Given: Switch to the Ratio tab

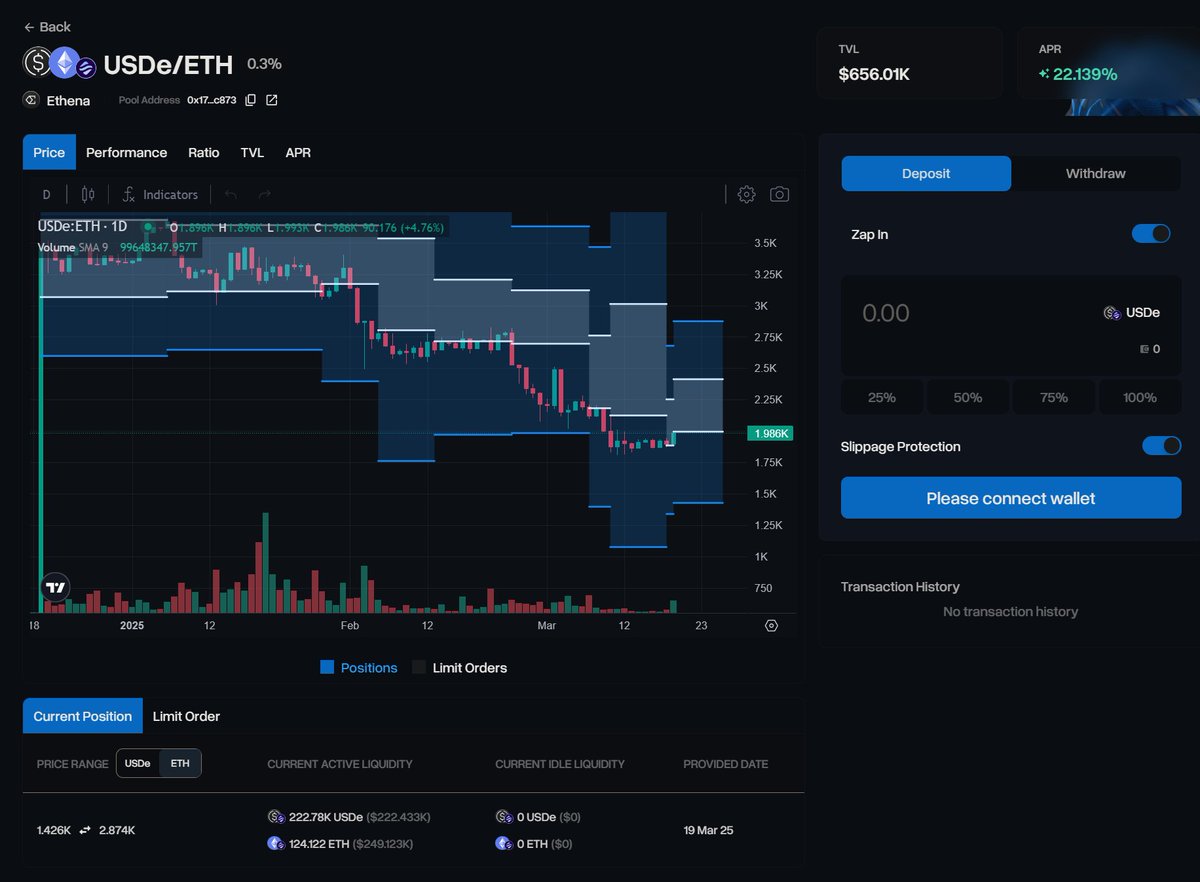Looking at the screenshot, I should (x=204, y=153).
